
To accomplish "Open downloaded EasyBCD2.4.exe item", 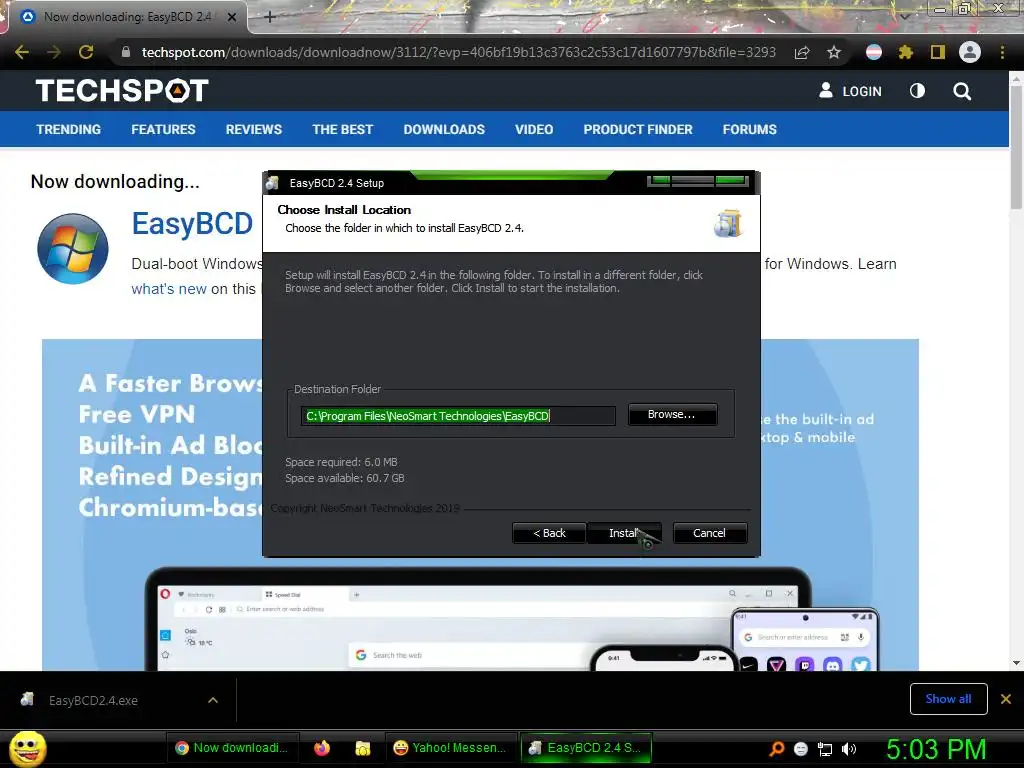I will click(x=93, y=700).
